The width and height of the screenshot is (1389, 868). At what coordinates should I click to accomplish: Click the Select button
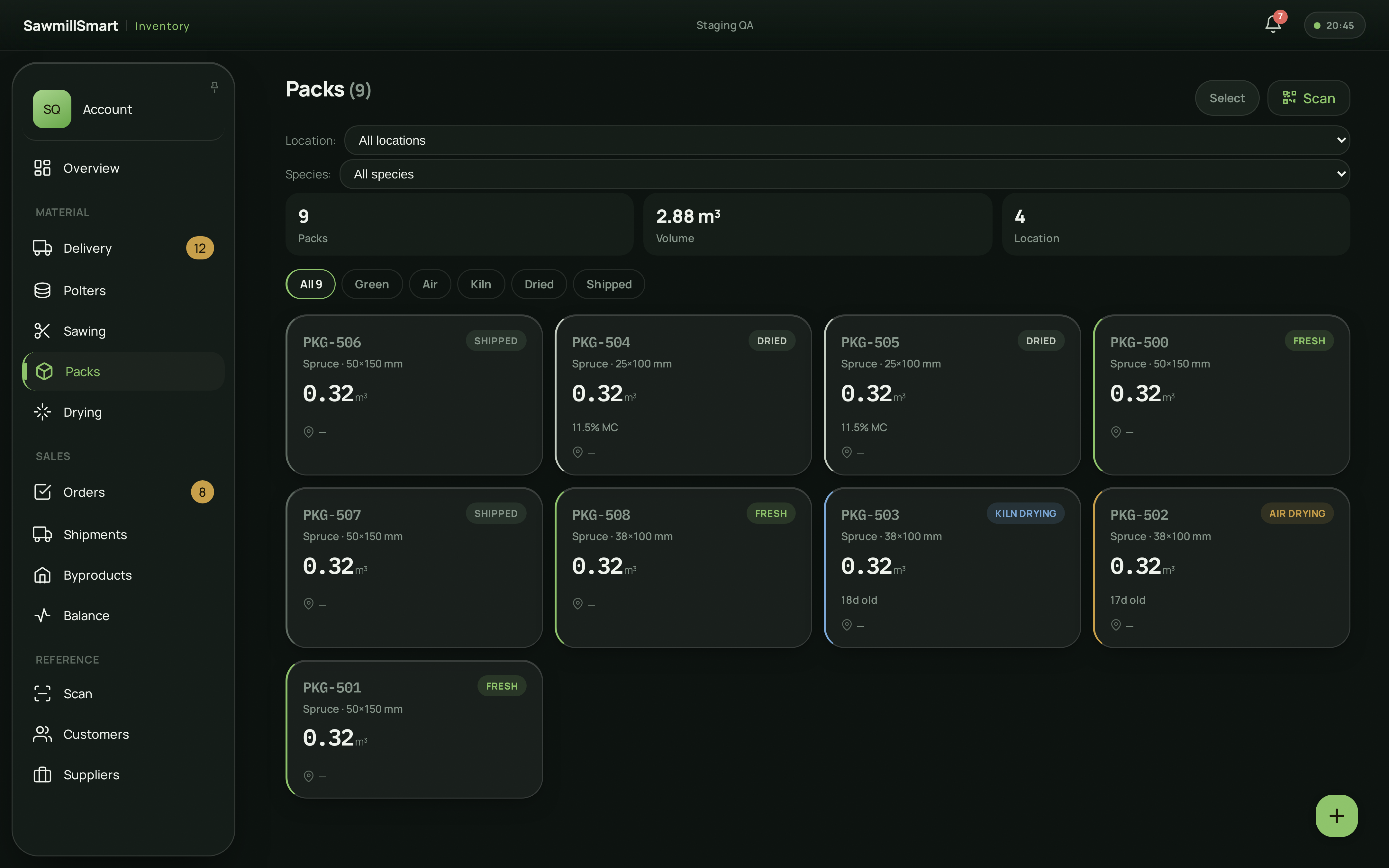click(1227, 98)
